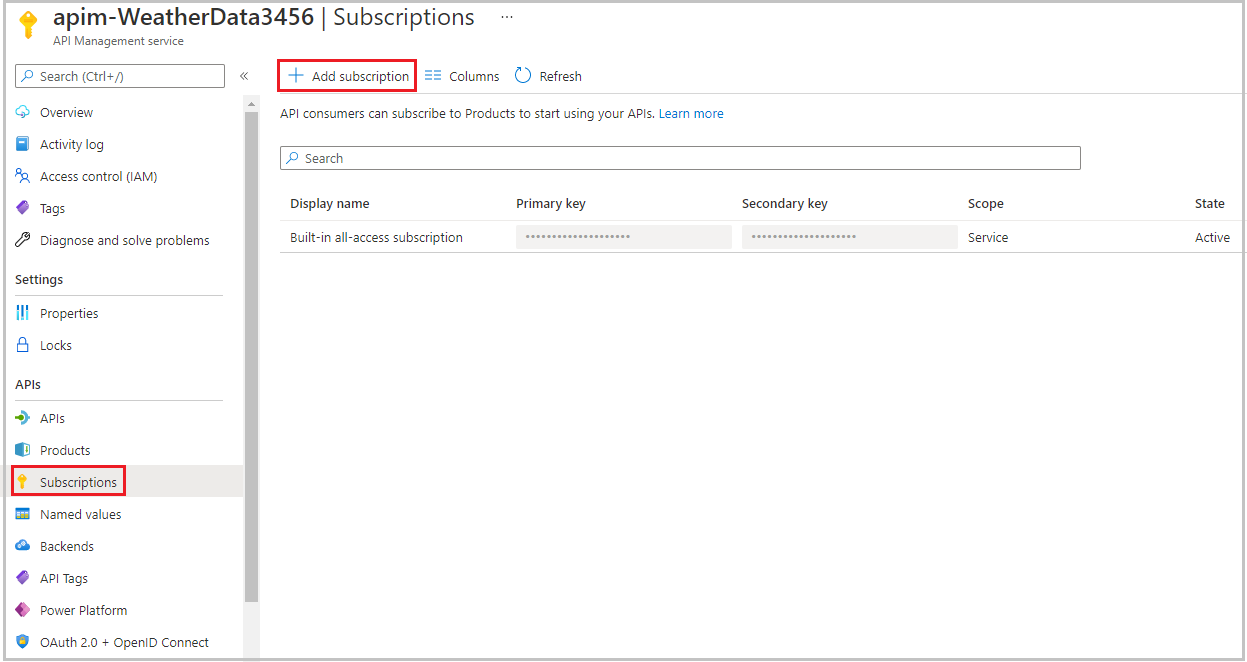This screenshot has width=1247, height=662.
Task: Click the Add subscription button
Action: pyautogui.click(x=346, y=75)
